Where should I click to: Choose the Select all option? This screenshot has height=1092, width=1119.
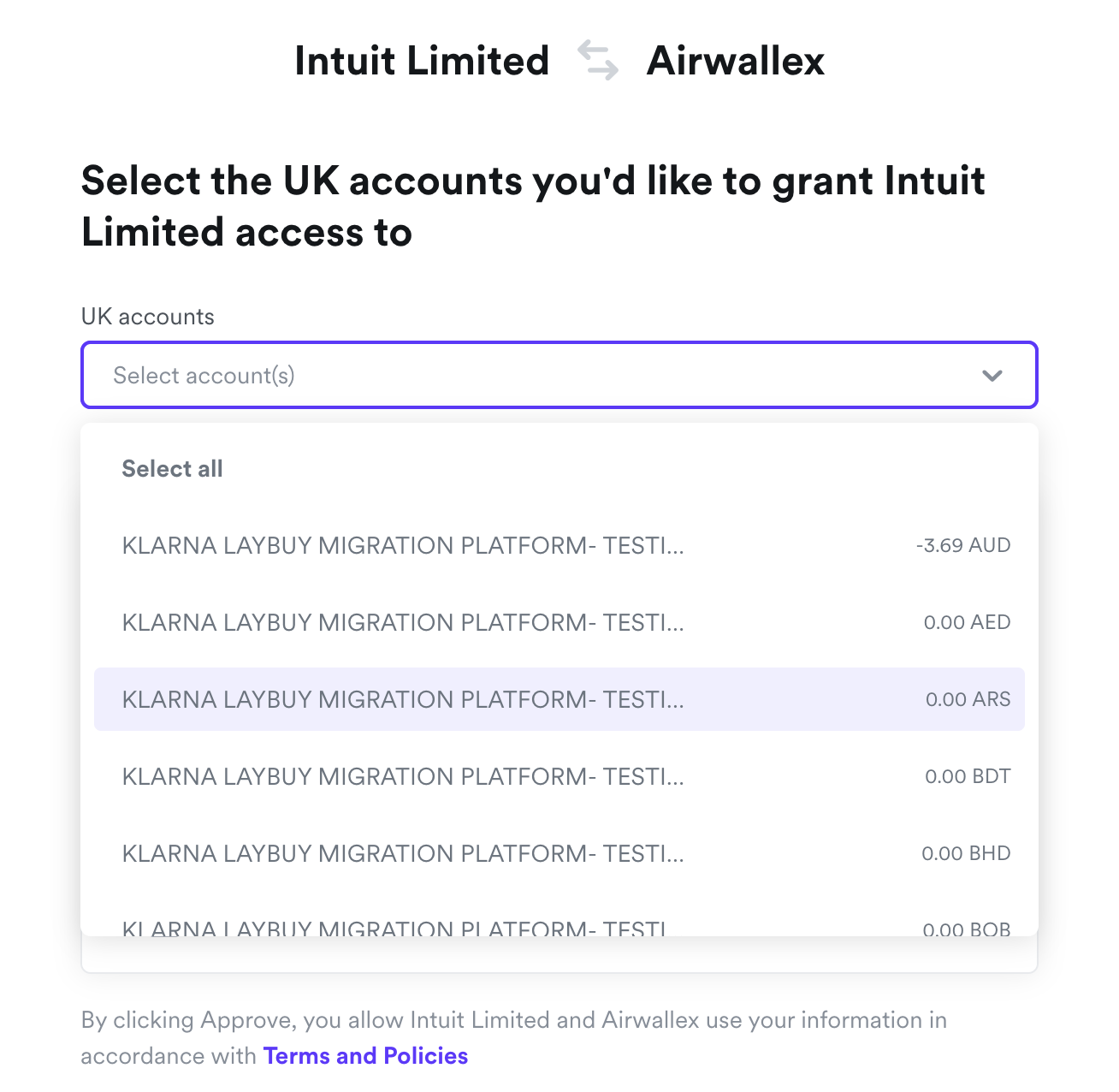[x=172, y=469]
